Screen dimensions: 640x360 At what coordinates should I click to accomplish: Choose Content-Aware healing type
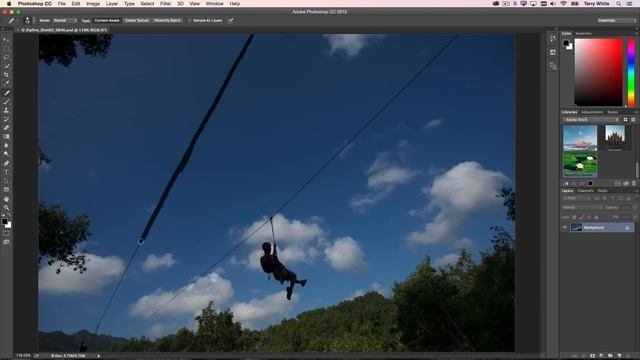(x=107, y=20)
